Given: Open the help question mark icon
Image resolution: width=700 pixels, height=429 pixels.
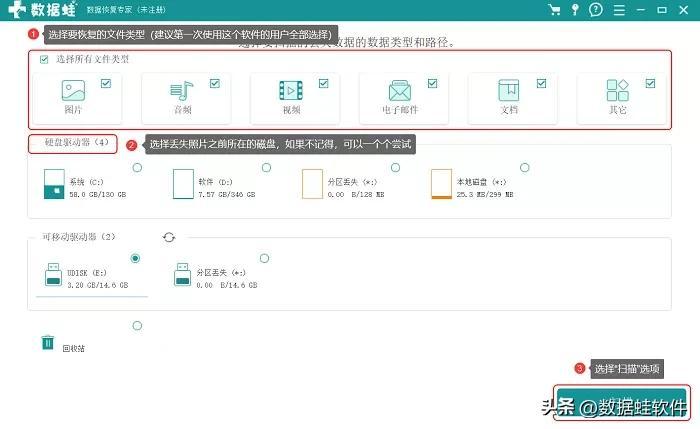Looking at the screenshot, I should coord(596,9).
